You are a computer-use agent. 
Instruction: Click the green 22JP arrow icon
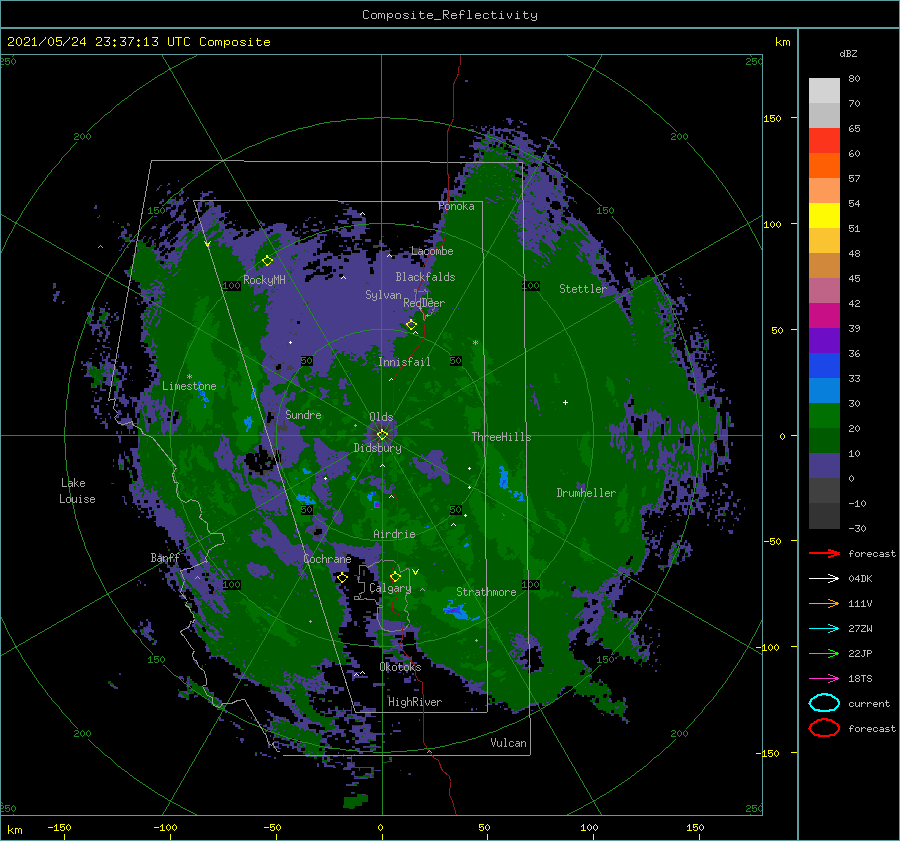tap(824, 653)
